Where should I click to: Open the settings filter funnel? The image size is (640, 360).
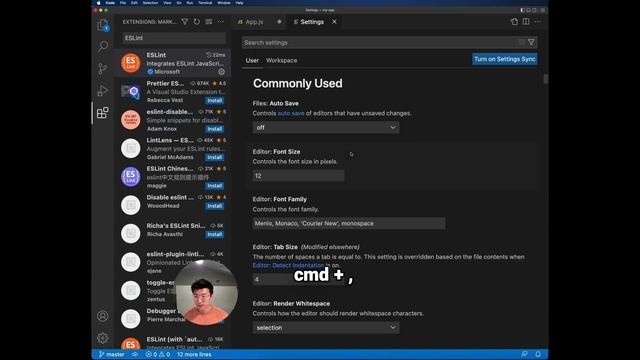coord(531,42)
